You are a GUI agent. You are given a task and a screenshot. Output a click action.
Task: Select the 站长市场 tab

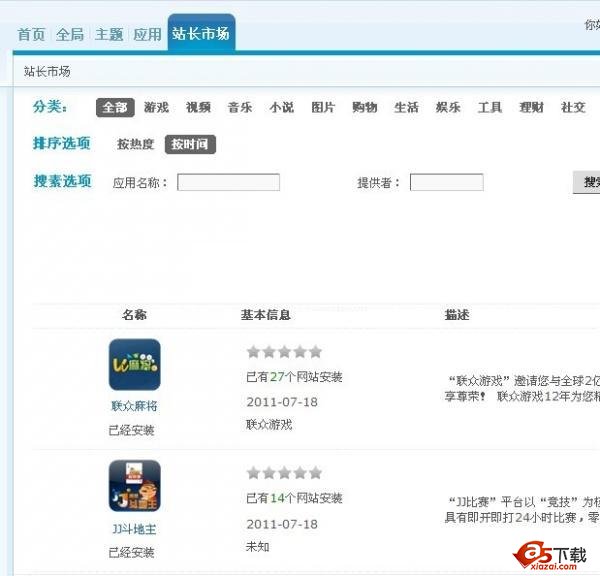pyautogui.click(x=201, y=33)
